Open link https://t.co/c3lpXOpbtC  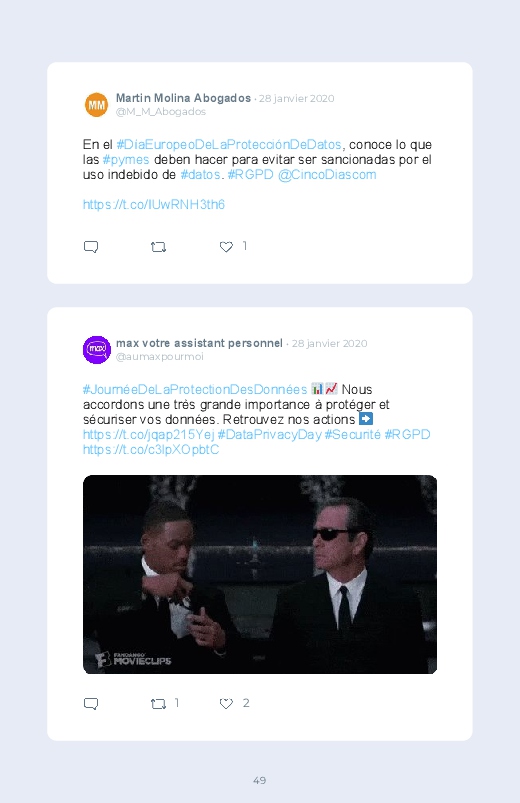click(x=151, y=450)
